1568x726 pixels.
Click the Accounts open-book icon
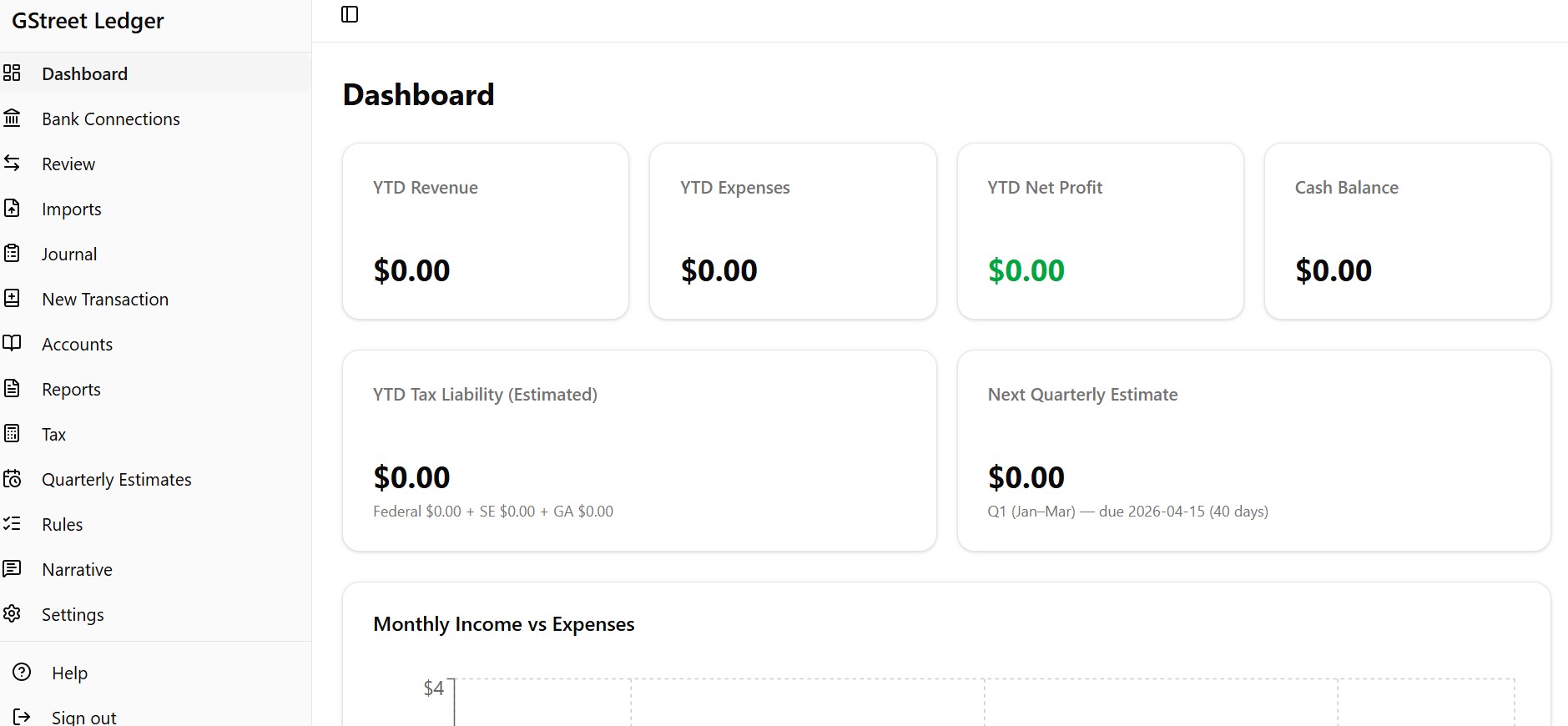tap(13, 343)
